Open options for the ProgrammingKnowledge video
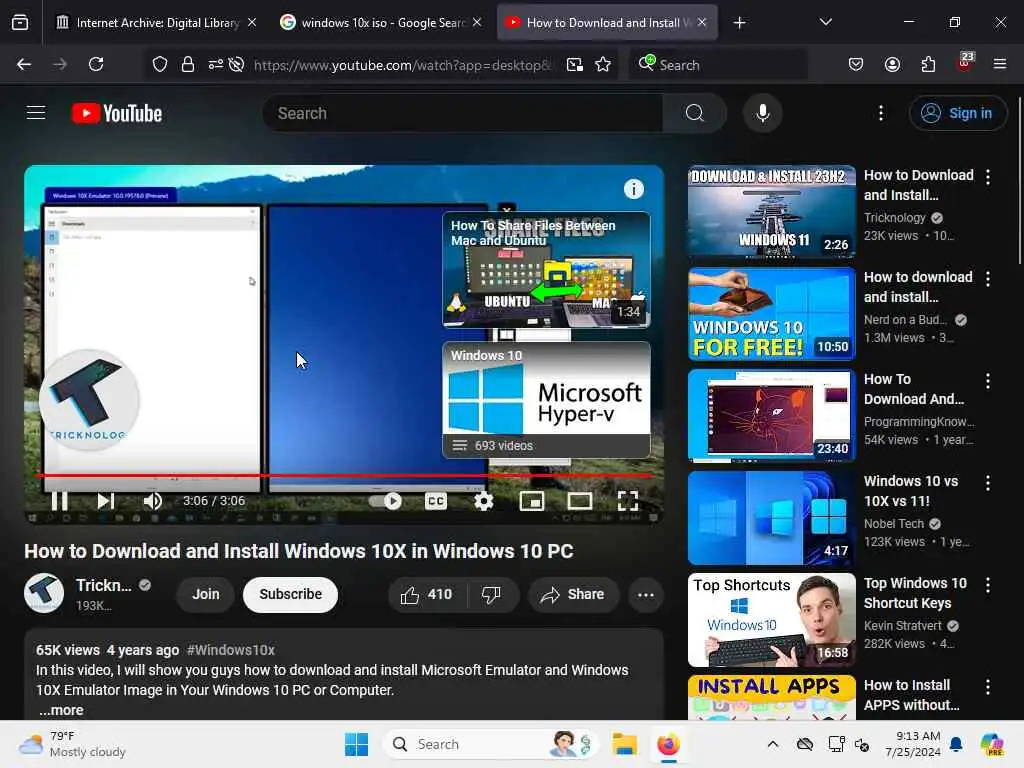This screenshot has width=1024, height=768. (987, 381)
